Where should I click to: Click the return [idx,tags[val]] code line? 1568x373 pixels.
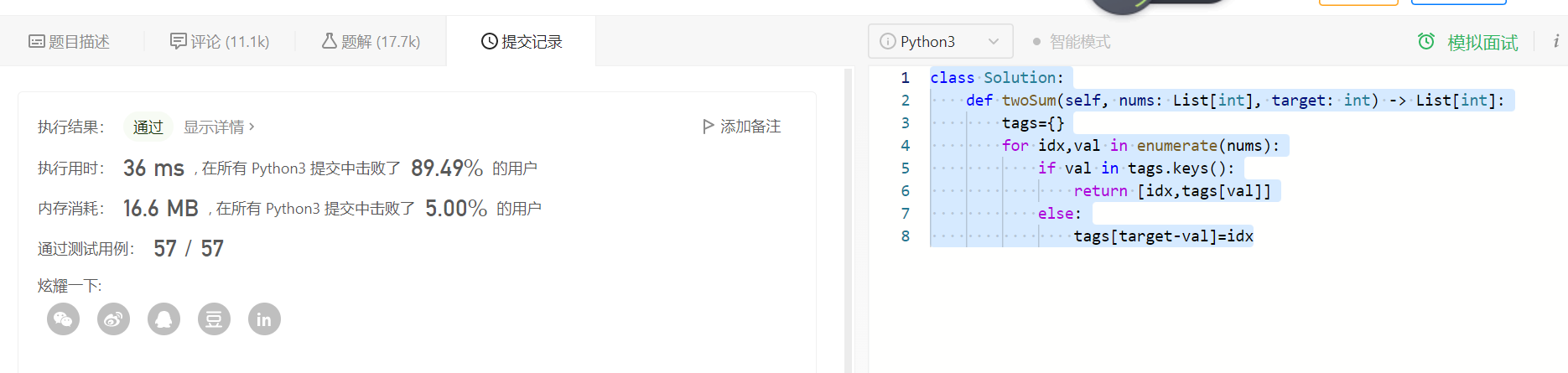click(x=1171, y=191)
